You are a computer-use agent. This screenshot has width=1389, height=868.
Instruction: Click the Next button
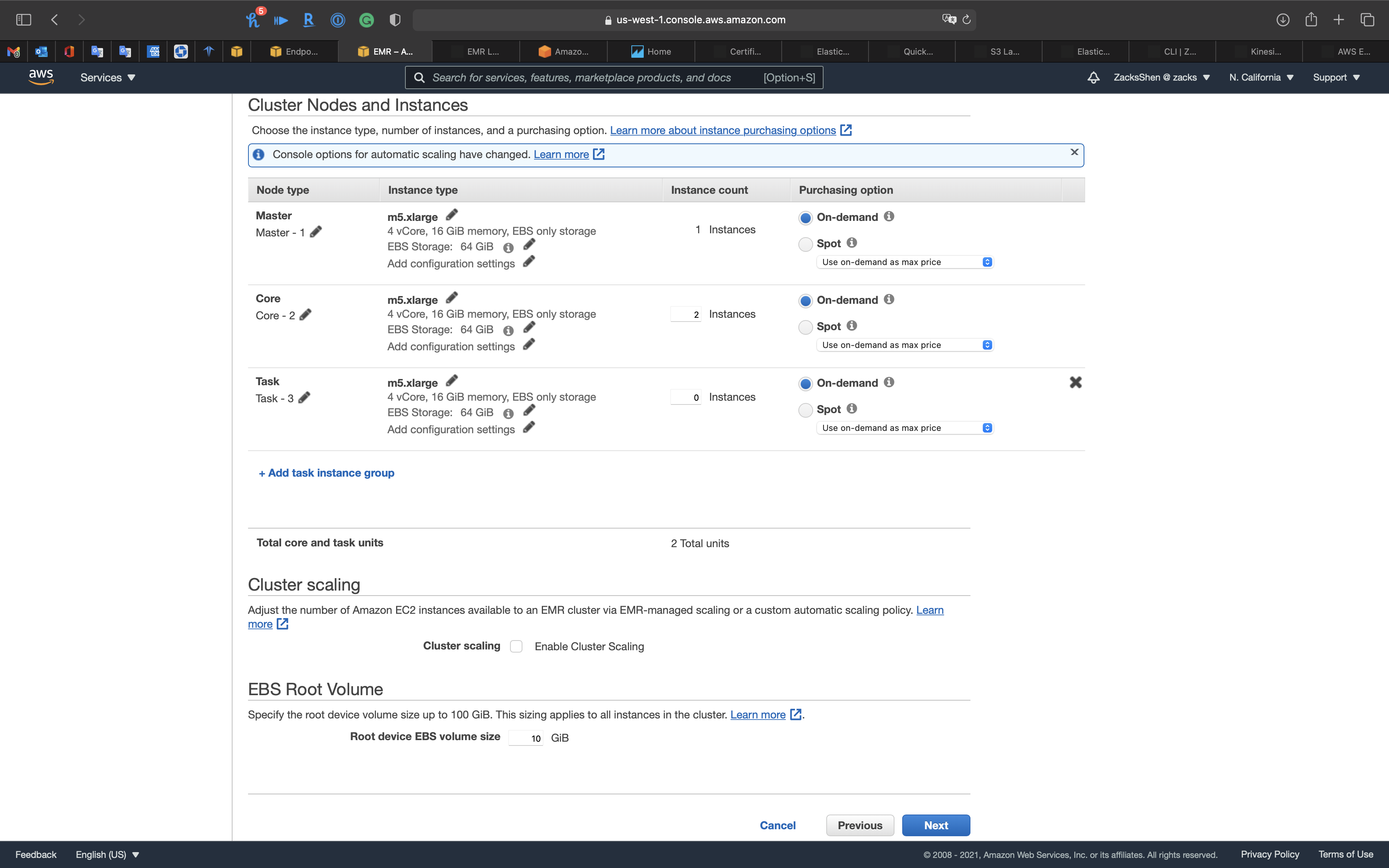pyautogui.click(x=936, y=825)
